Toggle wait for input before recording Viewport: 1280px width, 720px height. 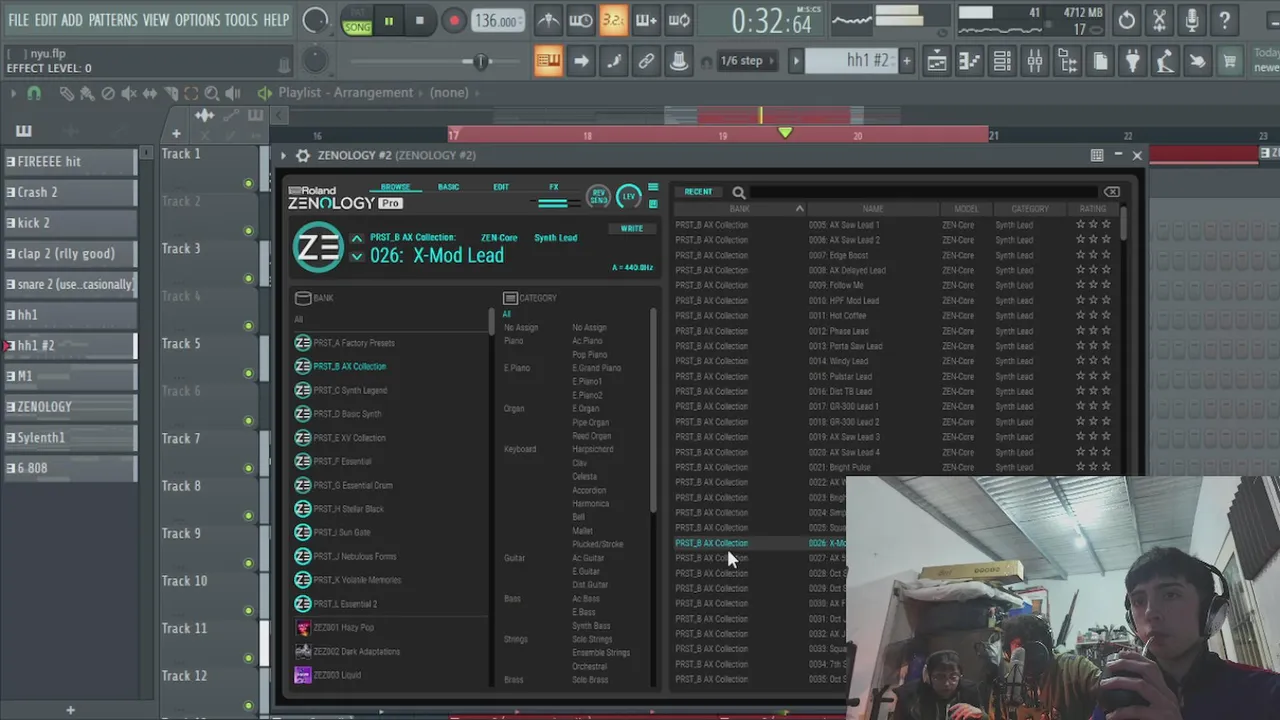point(581,20)
